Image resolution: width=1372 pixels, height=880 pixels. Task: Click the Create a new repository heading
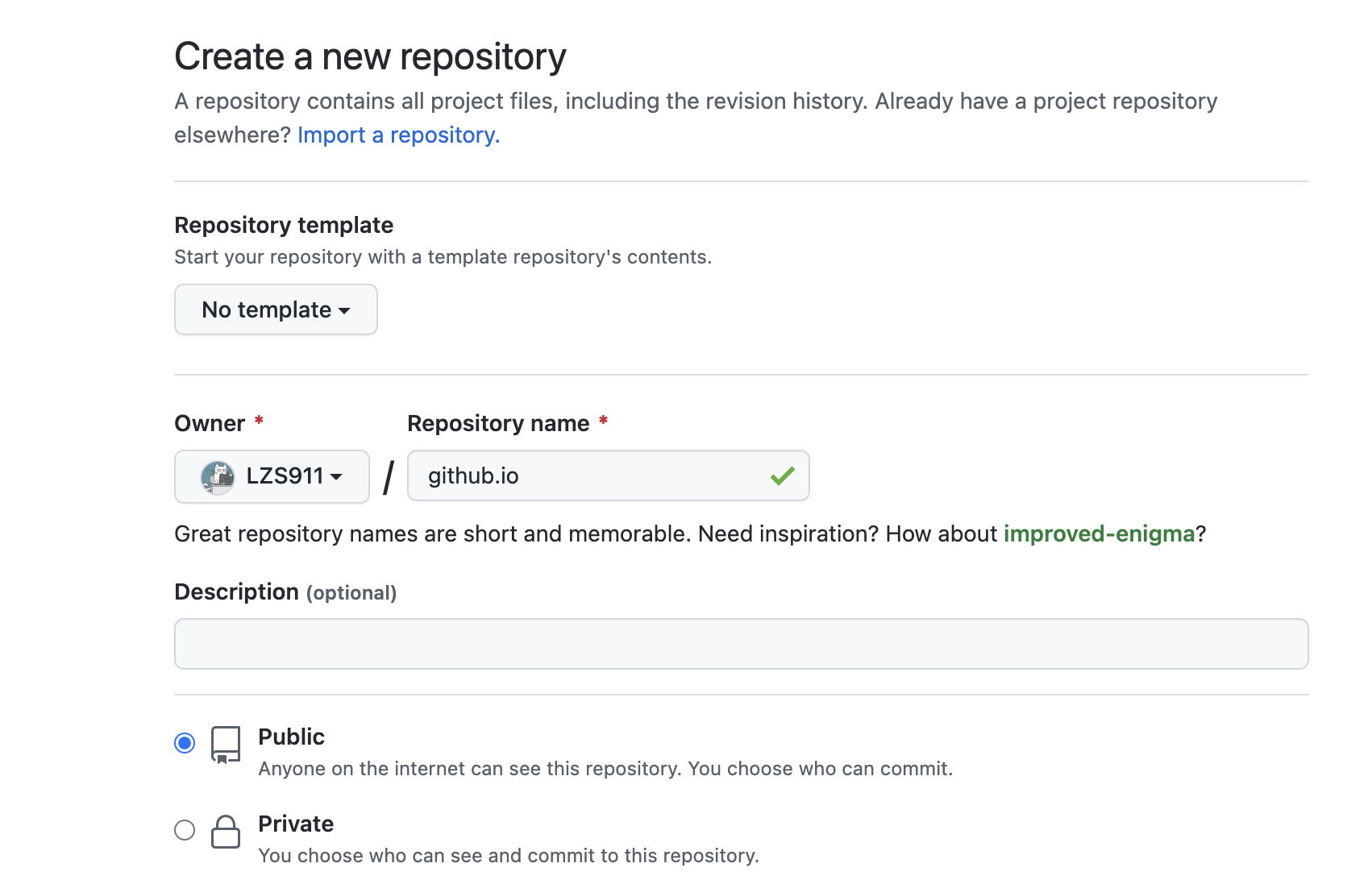point(370,56)
